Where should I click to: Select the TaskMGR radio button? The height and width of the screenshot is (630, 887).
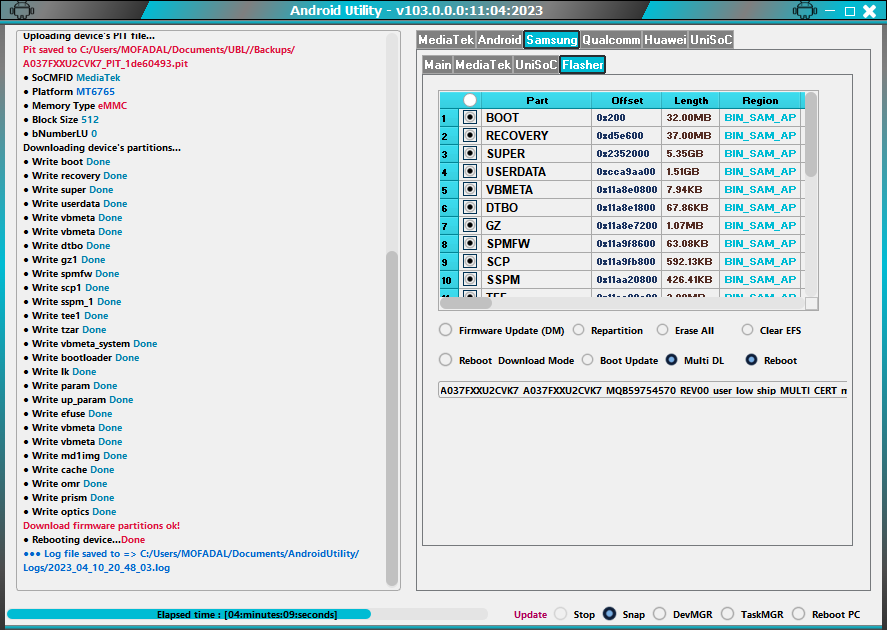[x=727, y=614]
